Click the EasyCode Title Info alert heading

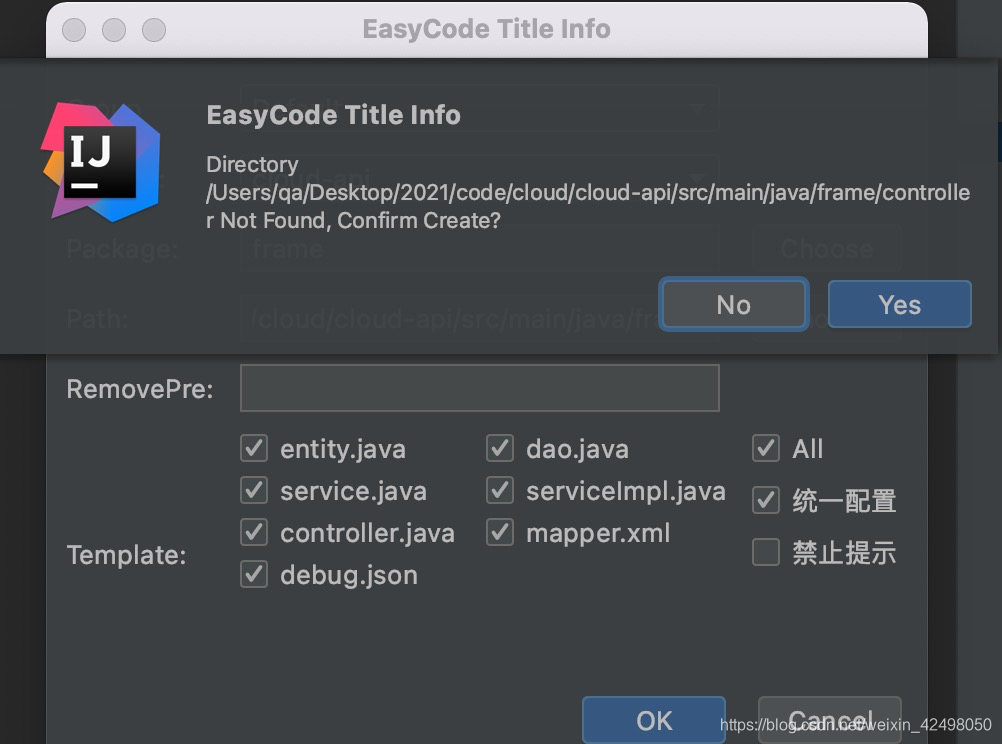334,115
